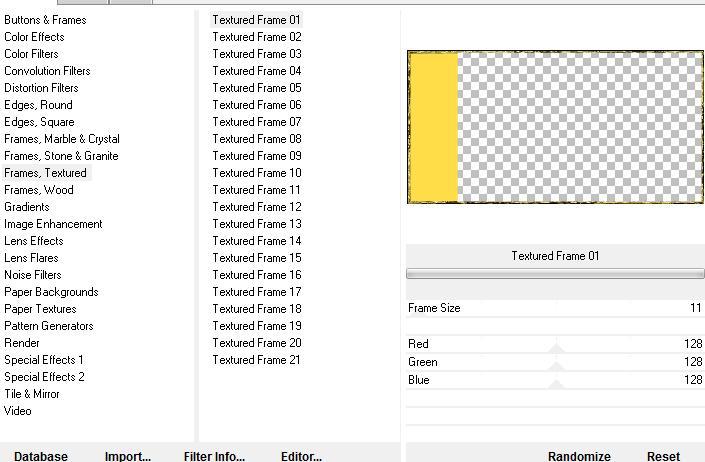The height and width of the screenshot is (462, 705).
Task: Pick Textured Frame 21 filter
Action: (256, 360)
